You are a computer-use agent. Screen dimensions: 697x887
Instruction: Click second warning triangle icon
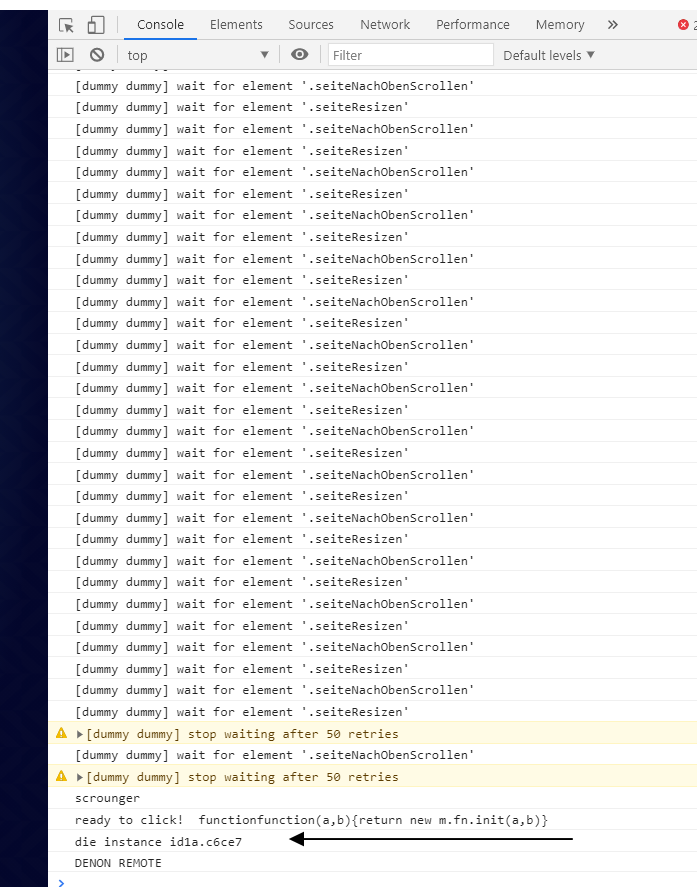coord(62,777)
